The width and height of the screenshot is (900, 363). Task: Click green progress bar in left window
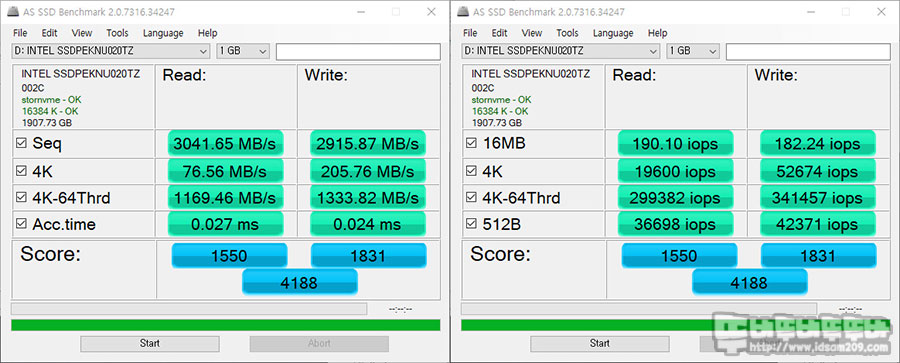pos(226,325)
